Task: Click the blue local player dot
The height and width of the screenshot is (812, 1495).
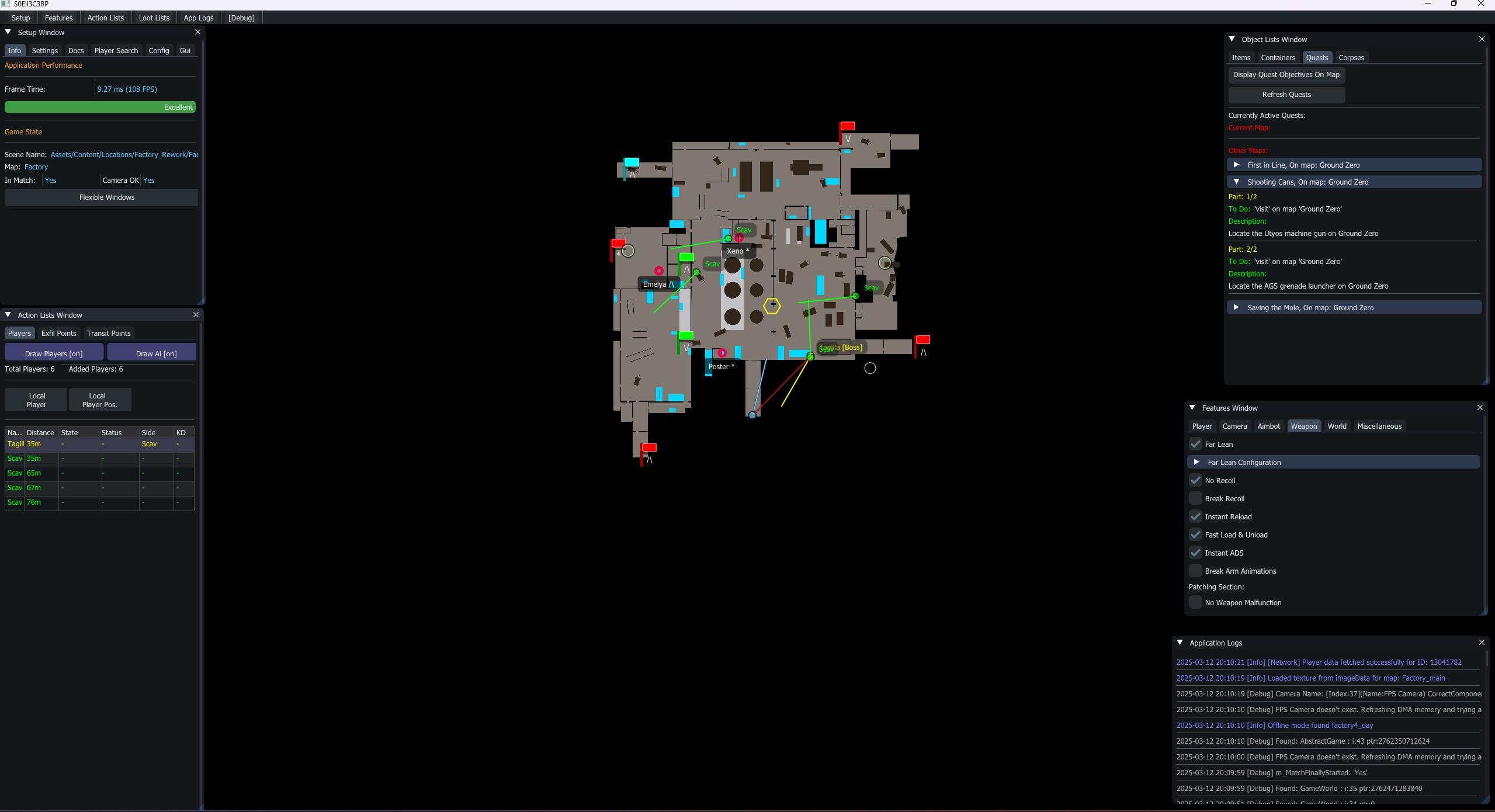Action: point(752,415)
